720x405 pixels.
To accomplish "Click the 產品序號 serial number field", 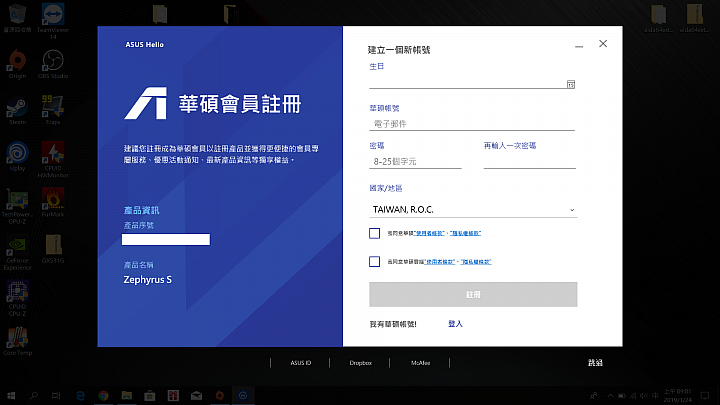I will click(166, 239).
